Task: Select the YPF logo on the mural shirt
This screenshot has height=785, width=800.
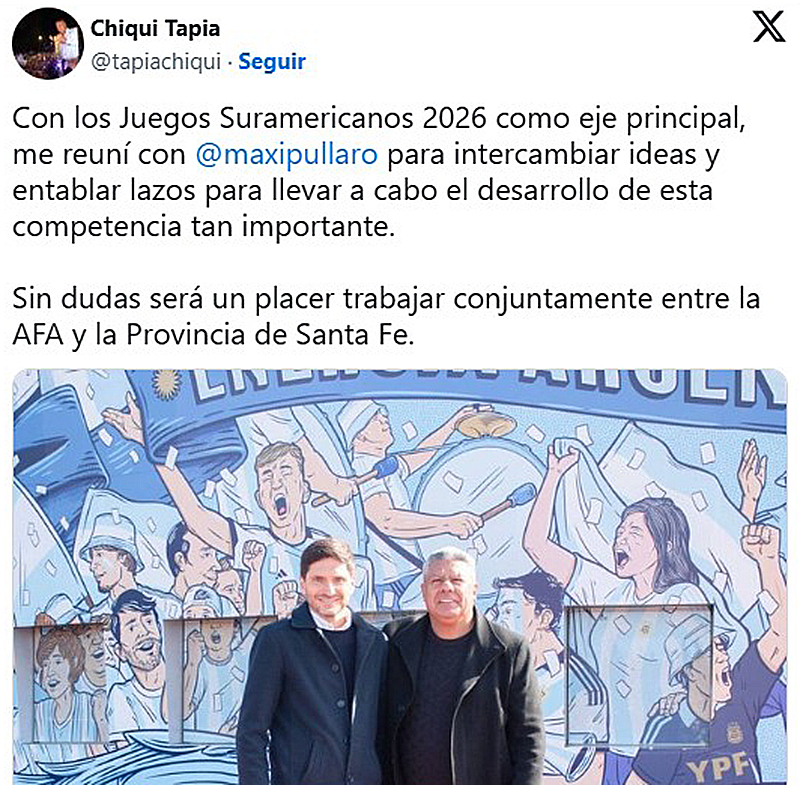Action: [717, 766]
